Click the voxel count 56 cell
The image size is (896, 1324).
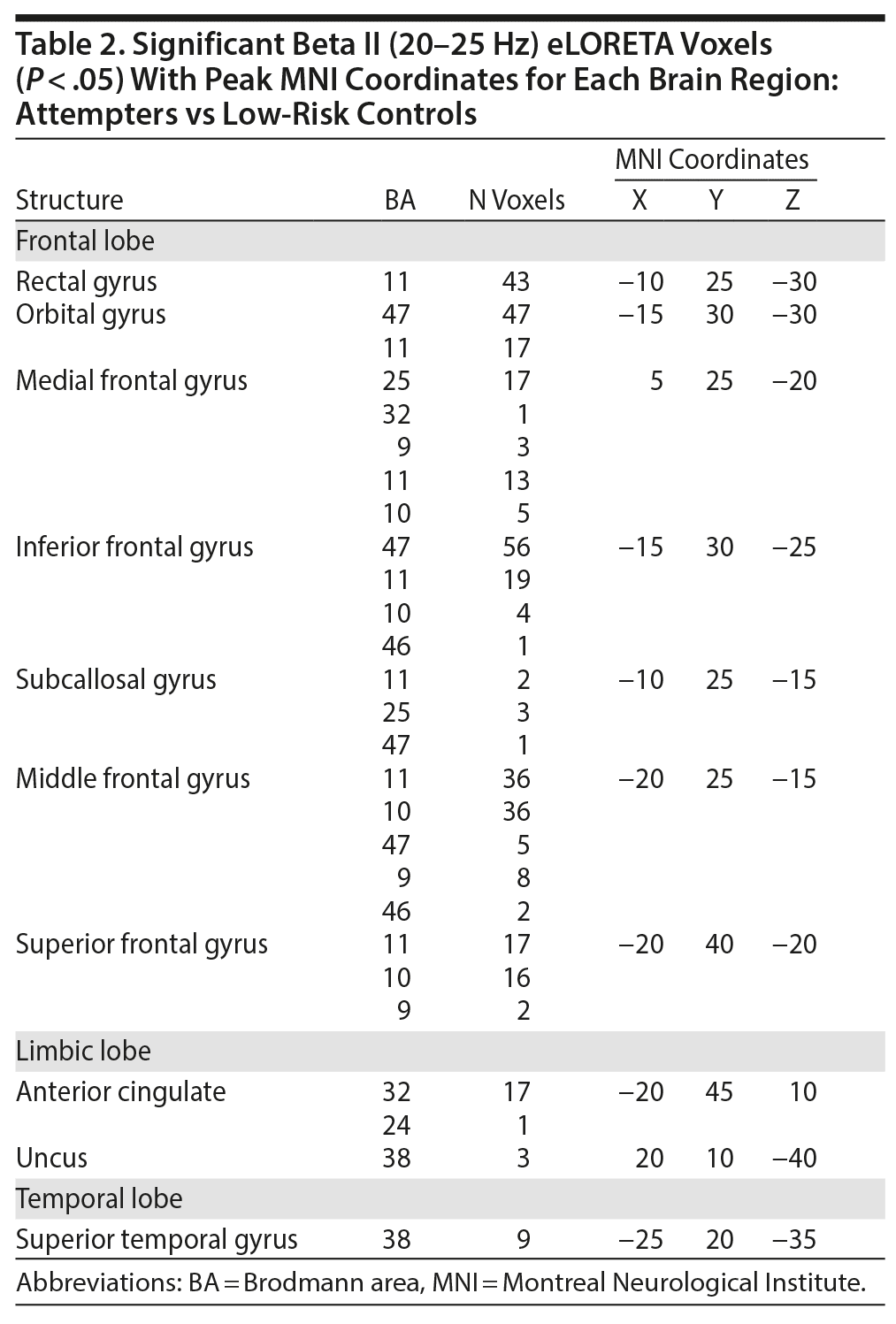click(516, 547)
